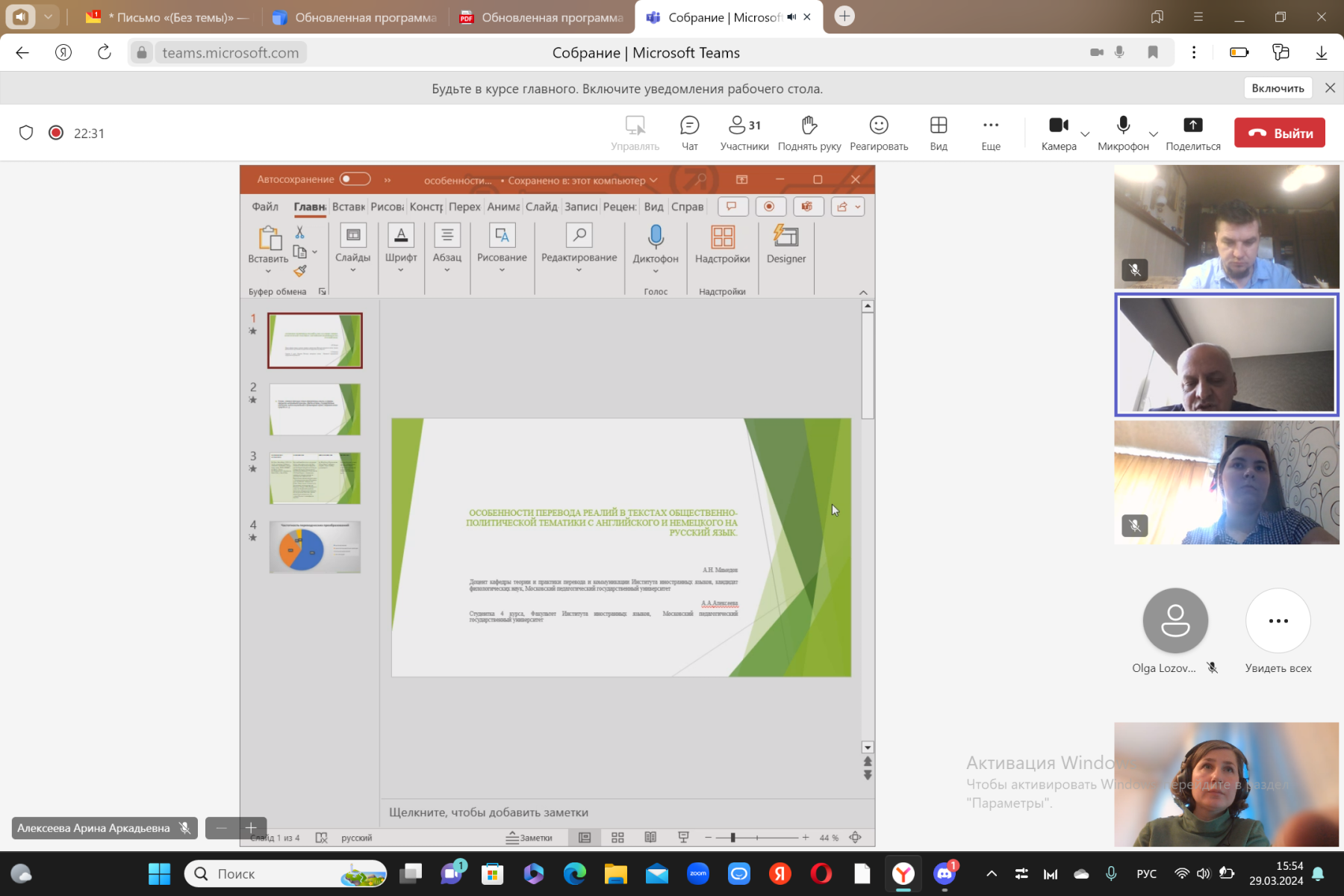Click the Teams shield privacy icon
Viewport: 1344px width, 896px height.
26,133
